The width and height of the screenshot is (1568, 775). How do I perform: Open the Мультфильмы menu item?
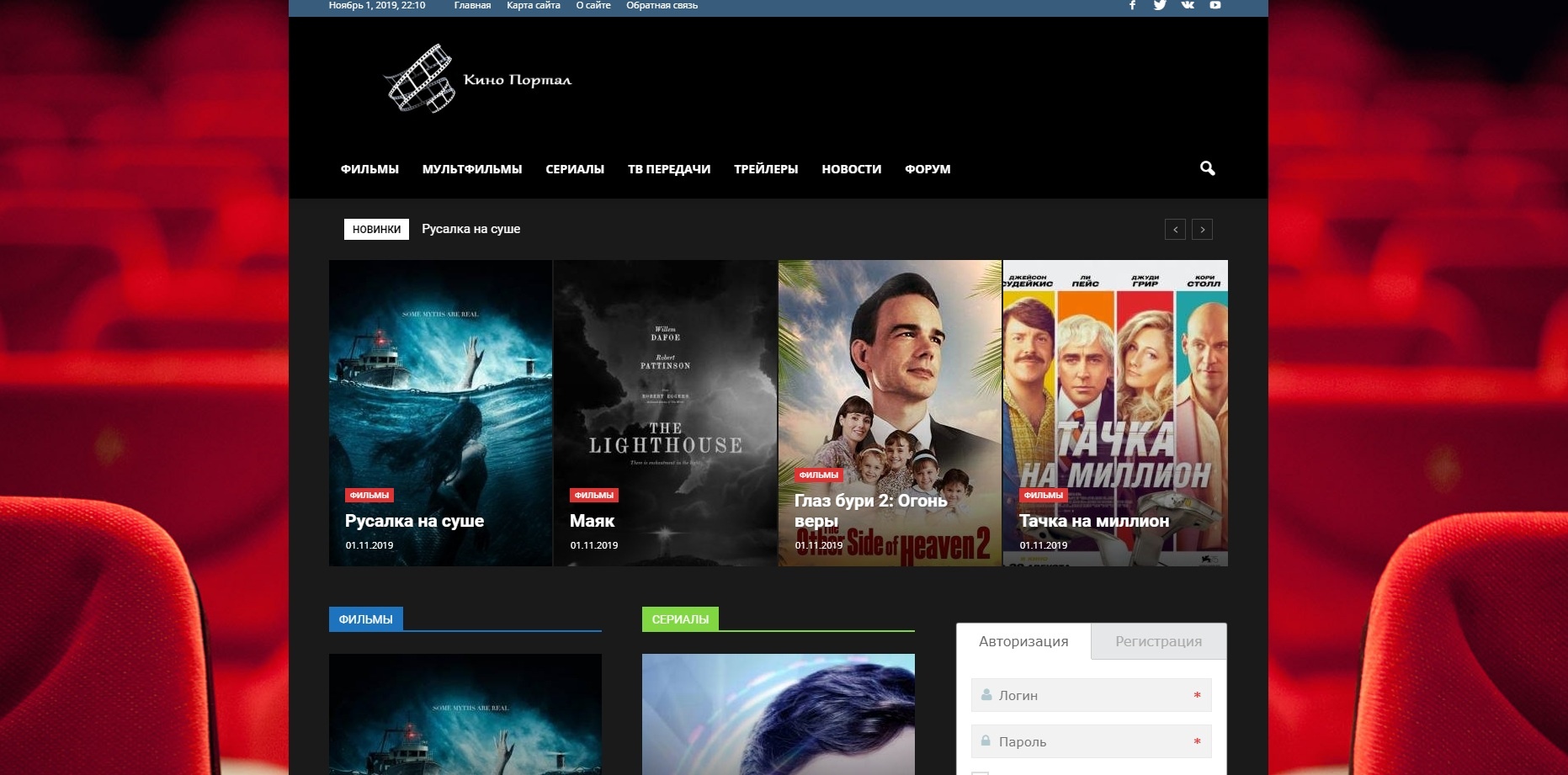(472, 169)
